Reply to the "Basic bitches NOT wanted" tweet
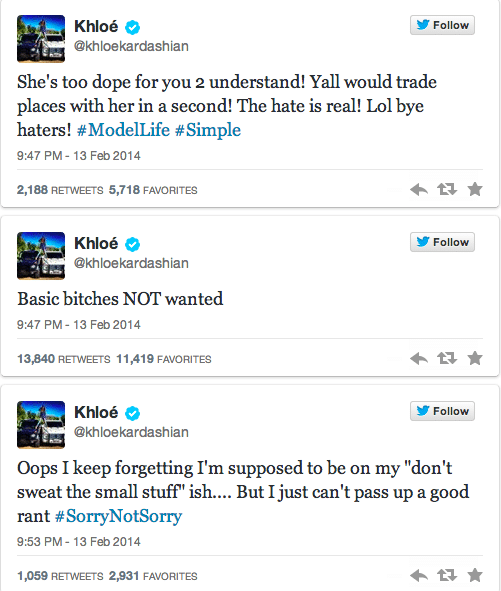 [419, 358]
